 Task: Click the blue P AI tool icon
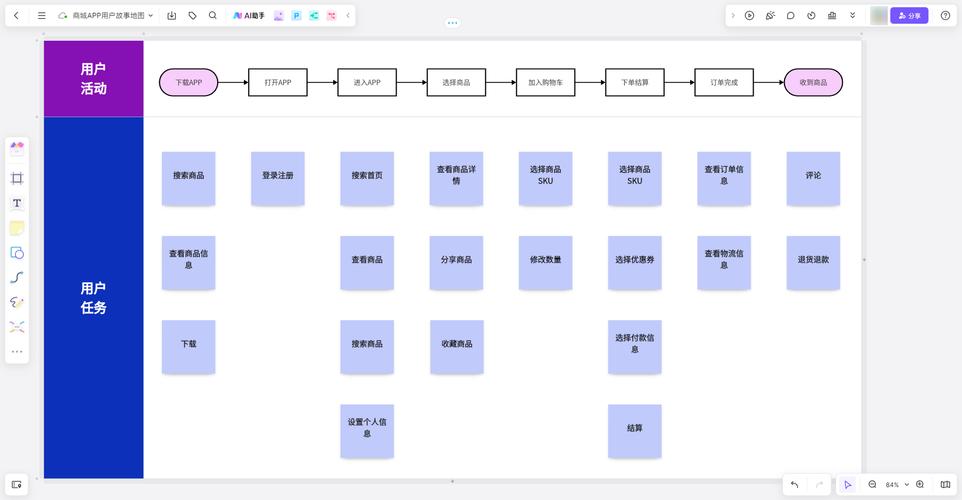pos(296,15)
